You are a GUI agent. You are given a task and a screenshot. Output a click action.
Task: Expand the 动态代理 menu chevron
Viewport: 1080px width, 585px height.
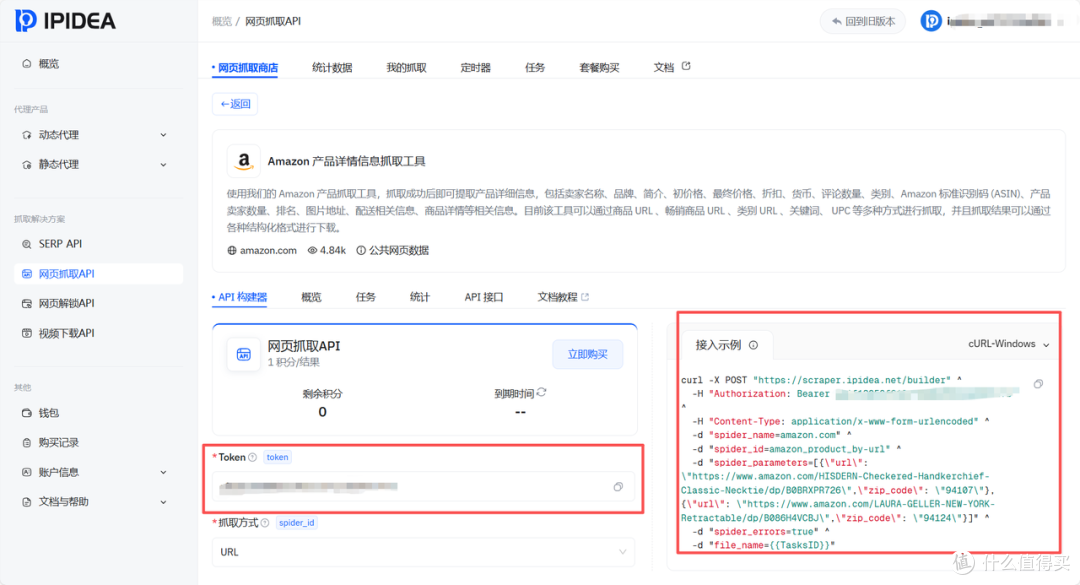[163, 135]
